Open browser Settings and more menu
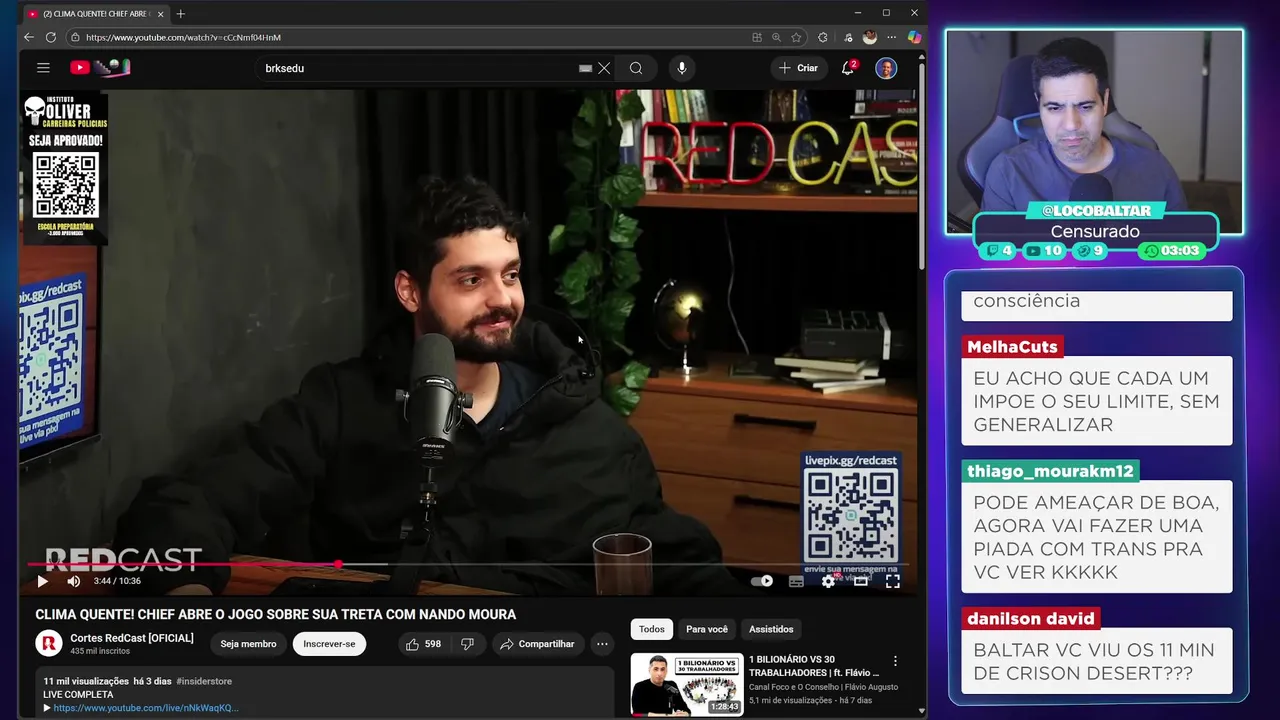Image resolution: width=1280 pixels, height=720 pixels. (891, 37)
